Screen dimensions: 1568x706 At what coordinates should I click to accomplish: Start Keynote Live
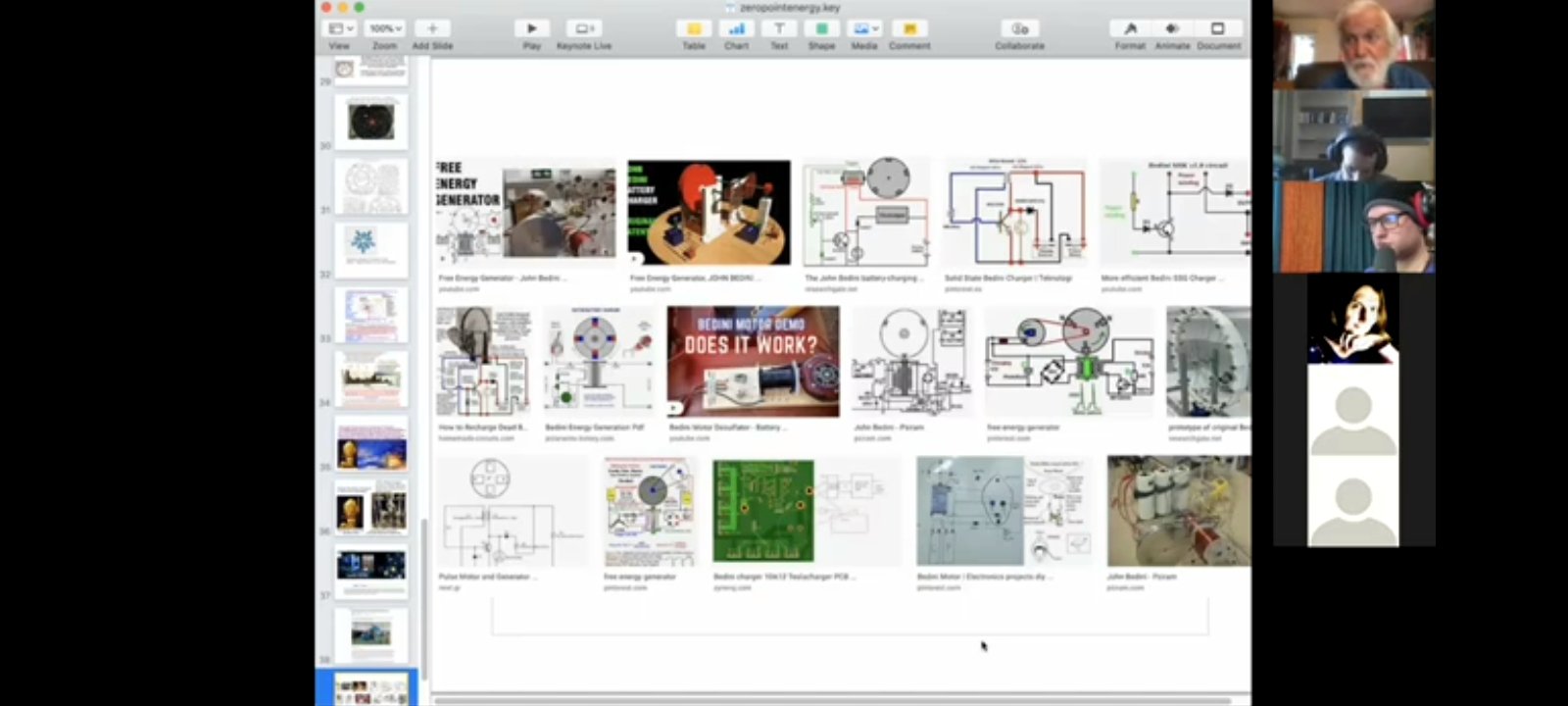584,29
